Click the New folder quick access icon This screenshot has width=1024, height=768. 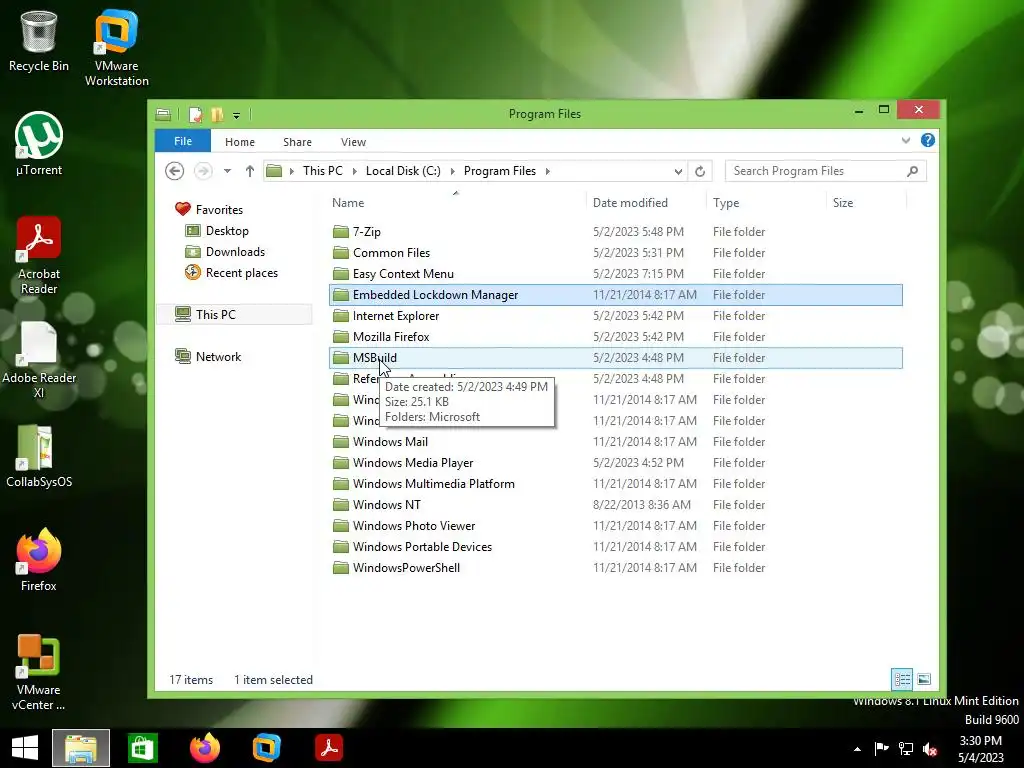click(217, 115)
